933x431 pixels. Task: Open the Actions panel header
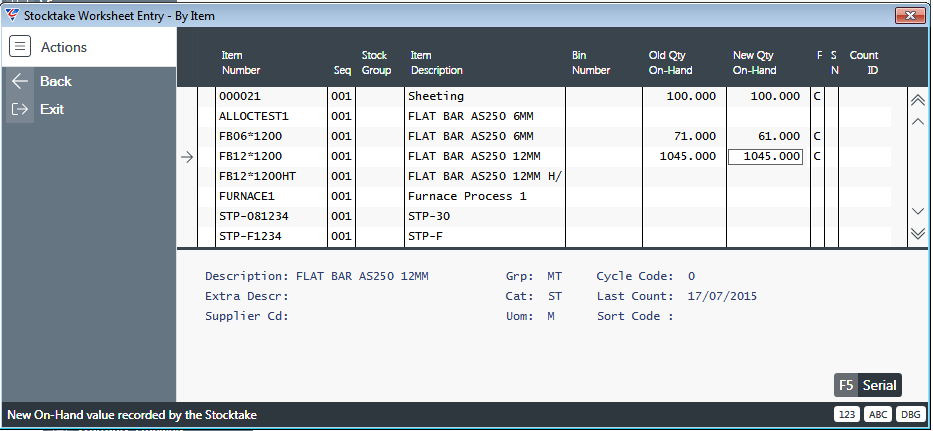(x=89, y=46)
